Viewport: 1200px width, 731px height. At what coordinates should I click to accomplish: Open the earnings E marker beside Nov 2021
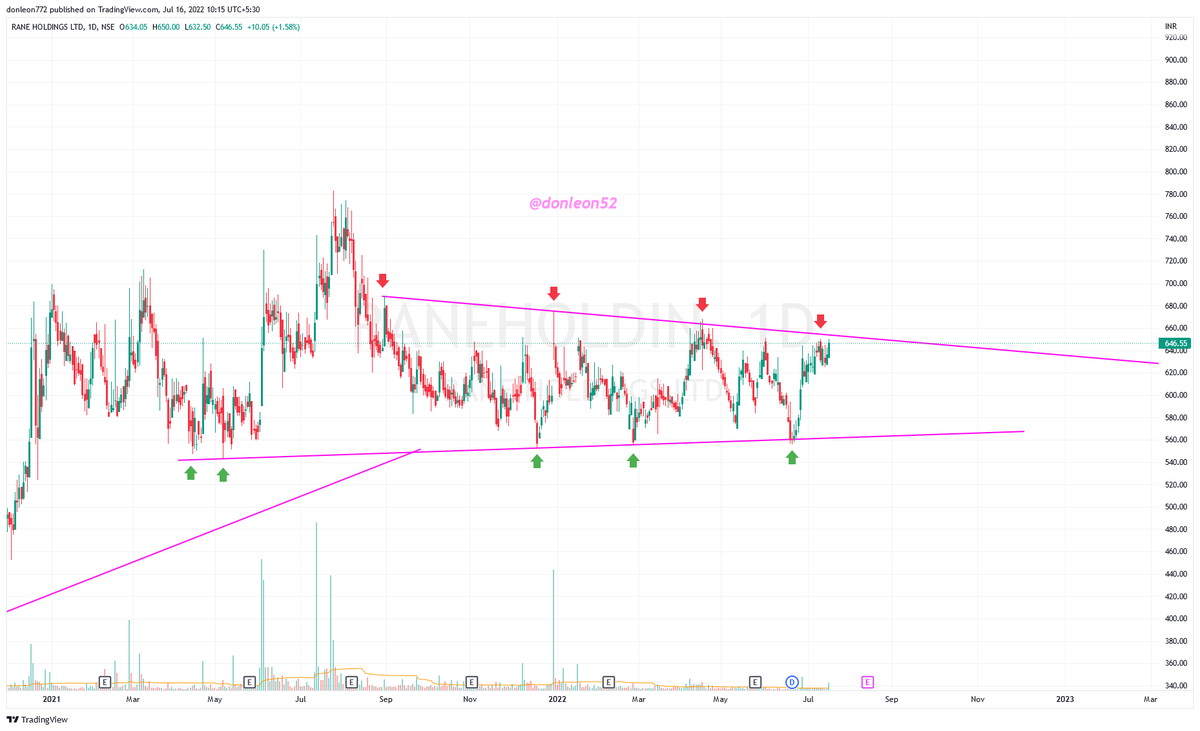point(472,682)
